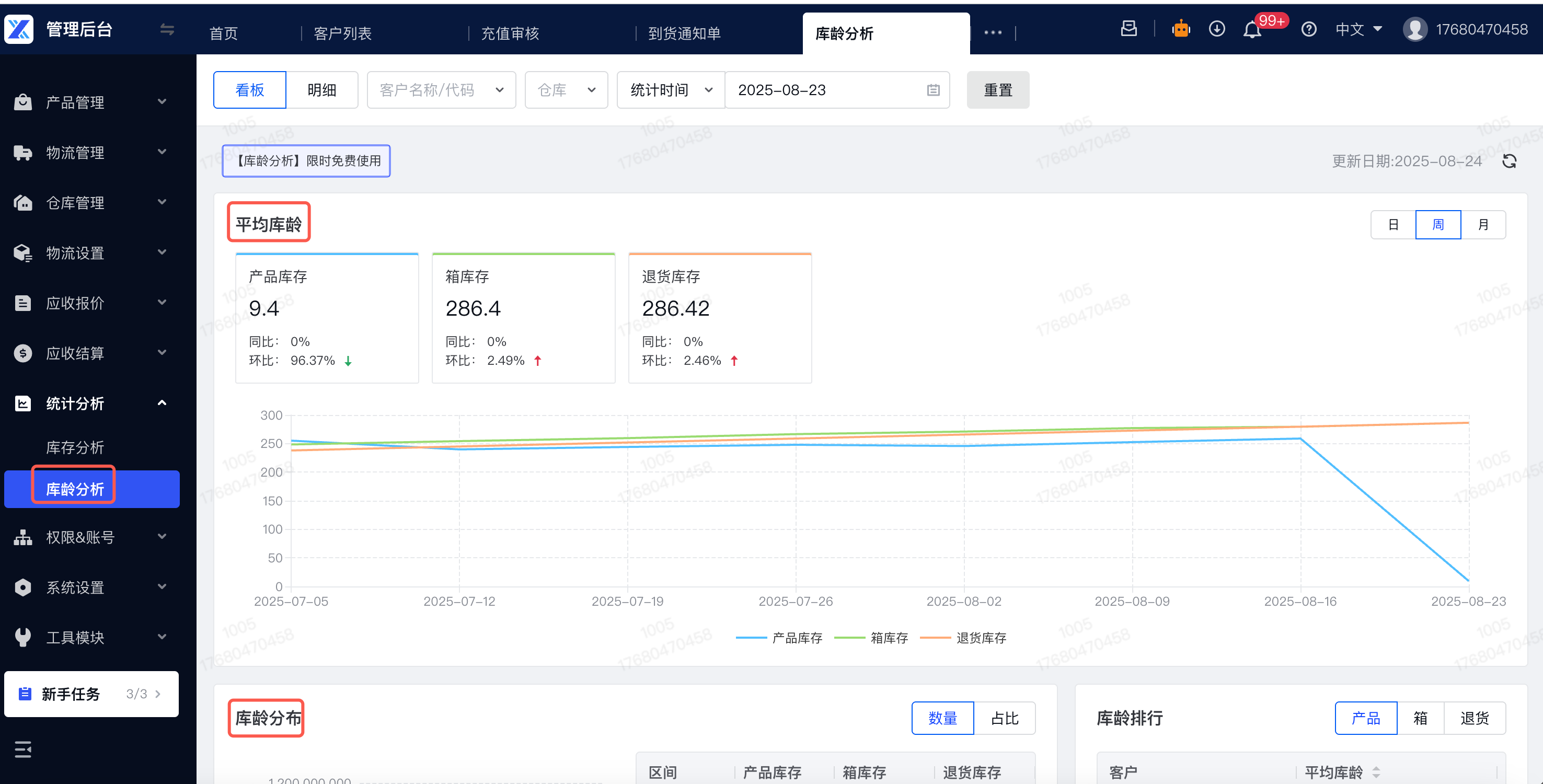1543x784 pixels.
Task: Open the 客户名称/代码 dropdown
Action: 442,90
